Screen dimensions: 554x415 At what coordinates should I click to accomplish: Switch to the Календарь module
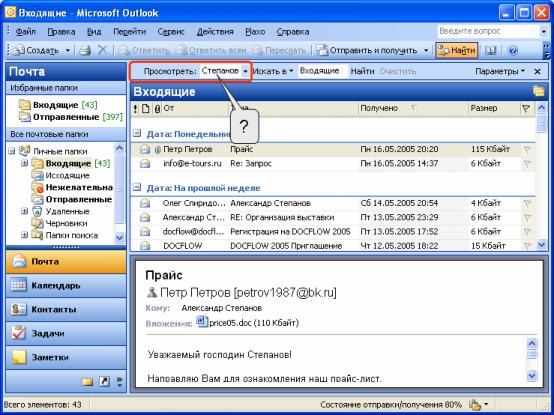pyautogui.click(x=66, y=285)
